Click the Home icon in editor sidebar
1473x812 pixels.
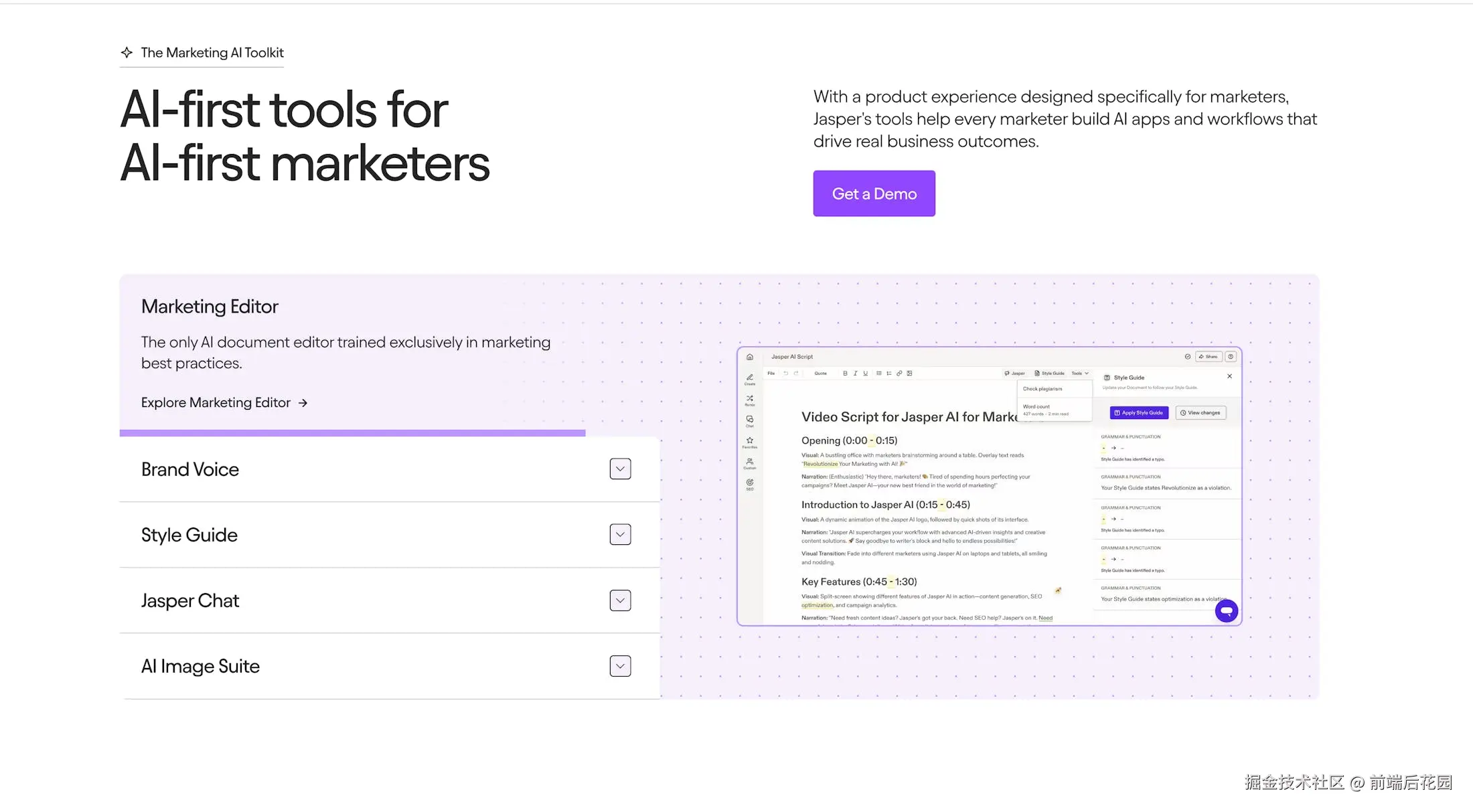coord(749,357)
